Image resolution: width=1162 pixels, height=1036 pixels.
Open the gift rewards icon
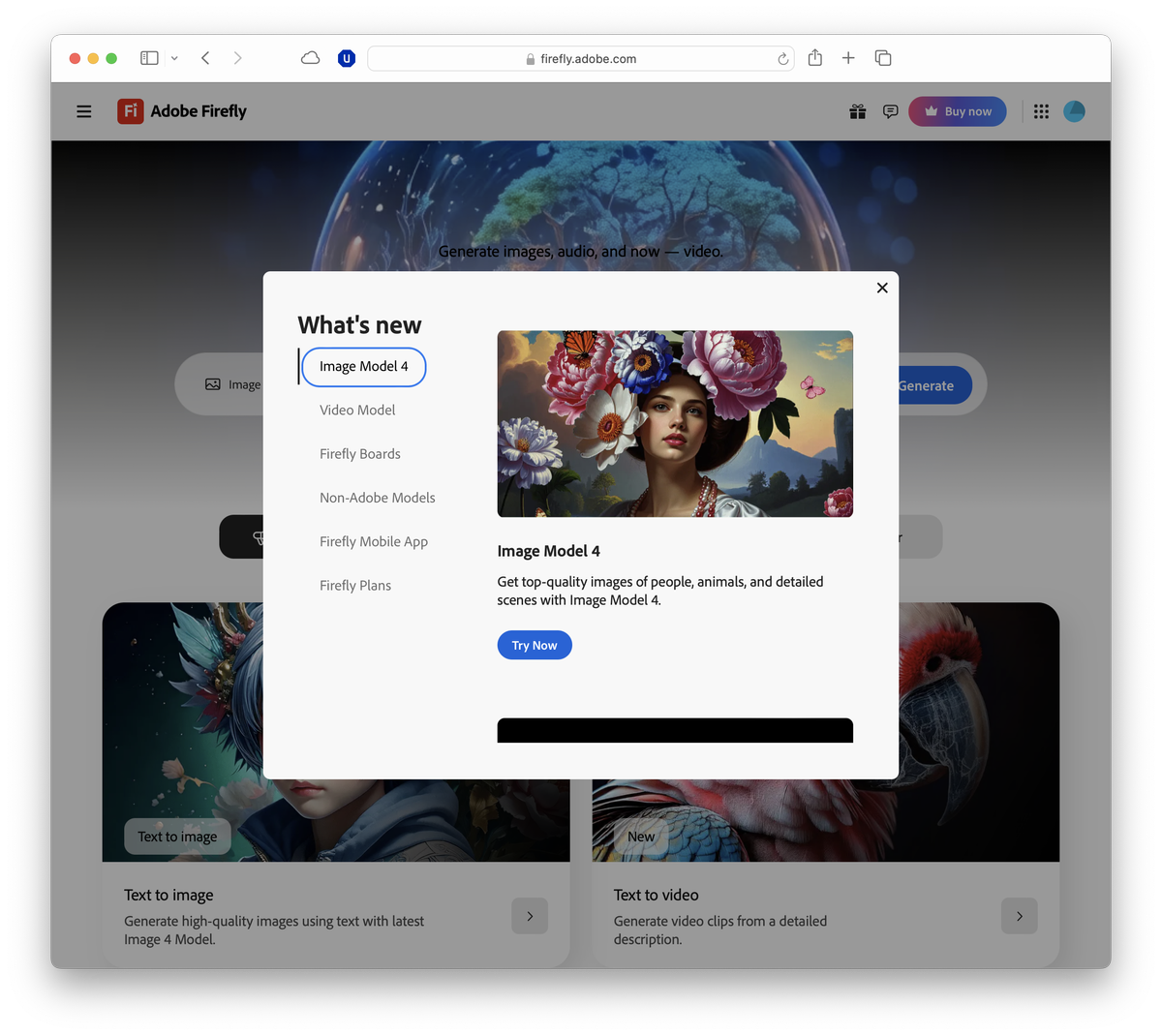(858, 111)
